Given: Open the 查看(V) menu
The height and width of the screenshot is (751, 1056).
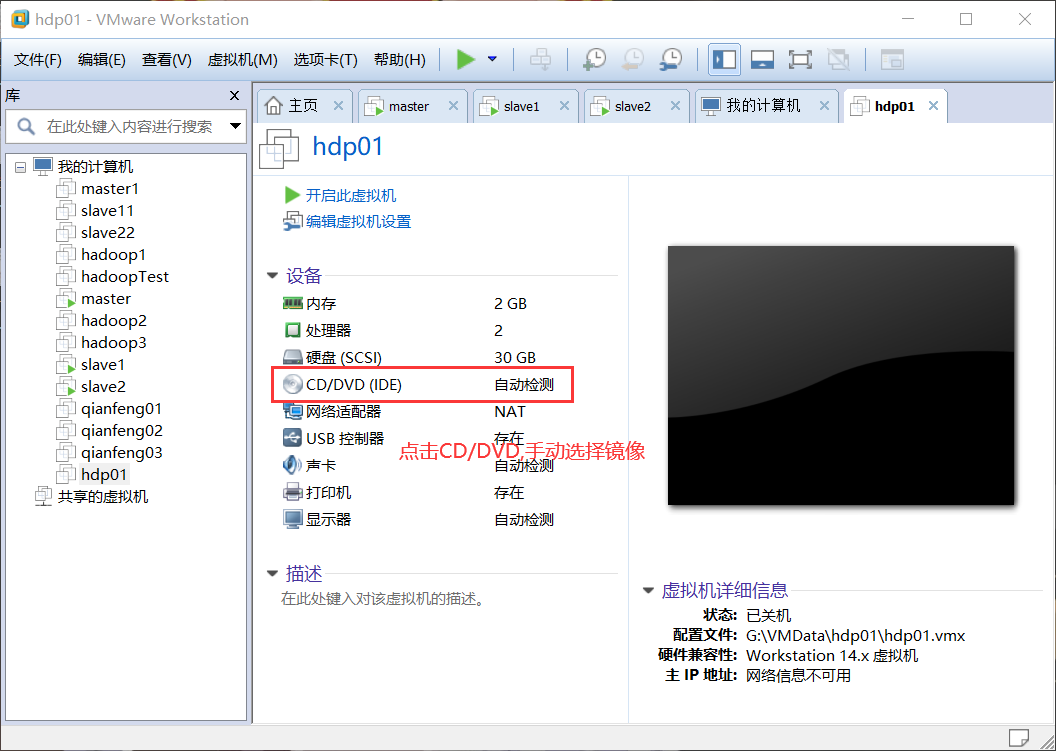Looking at the screenshot, I should [x=166, y=60].
